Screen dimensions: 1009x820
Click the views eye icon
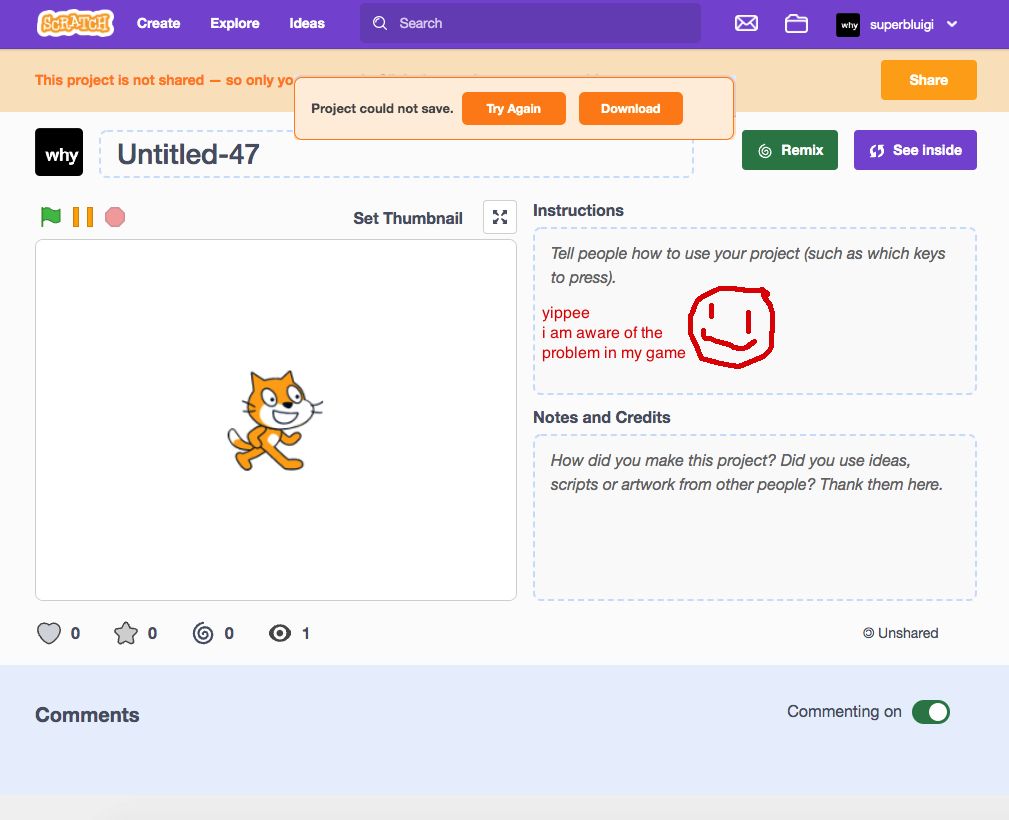(x=280, y=633)
